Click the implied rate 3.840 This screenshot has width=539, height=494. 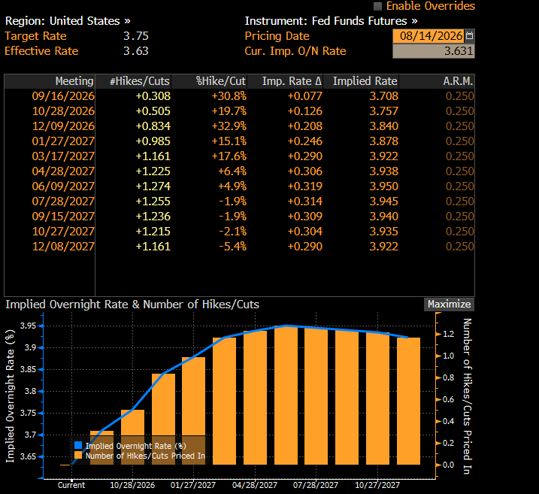pyautogui.click(x=384, y=126)
